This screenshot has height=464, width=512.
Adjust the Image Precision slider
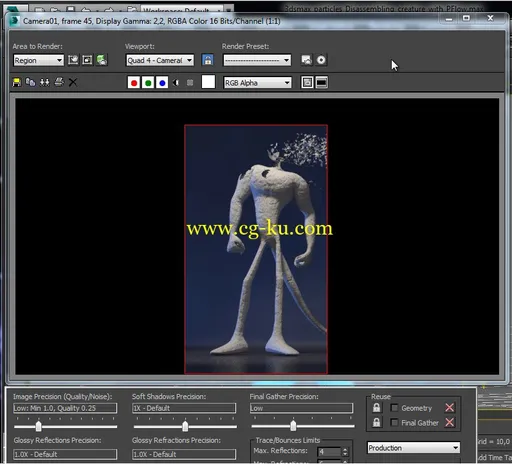click(39, 426)
